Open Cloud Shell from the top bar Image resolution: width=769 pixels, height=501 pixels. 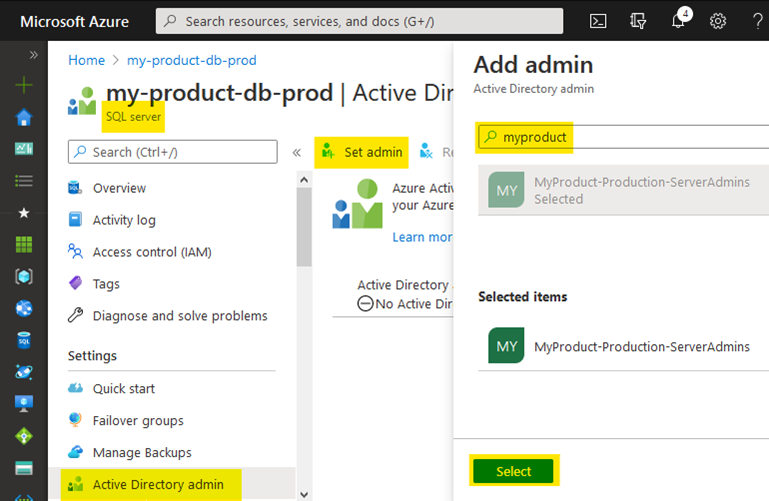coord(598,20)
